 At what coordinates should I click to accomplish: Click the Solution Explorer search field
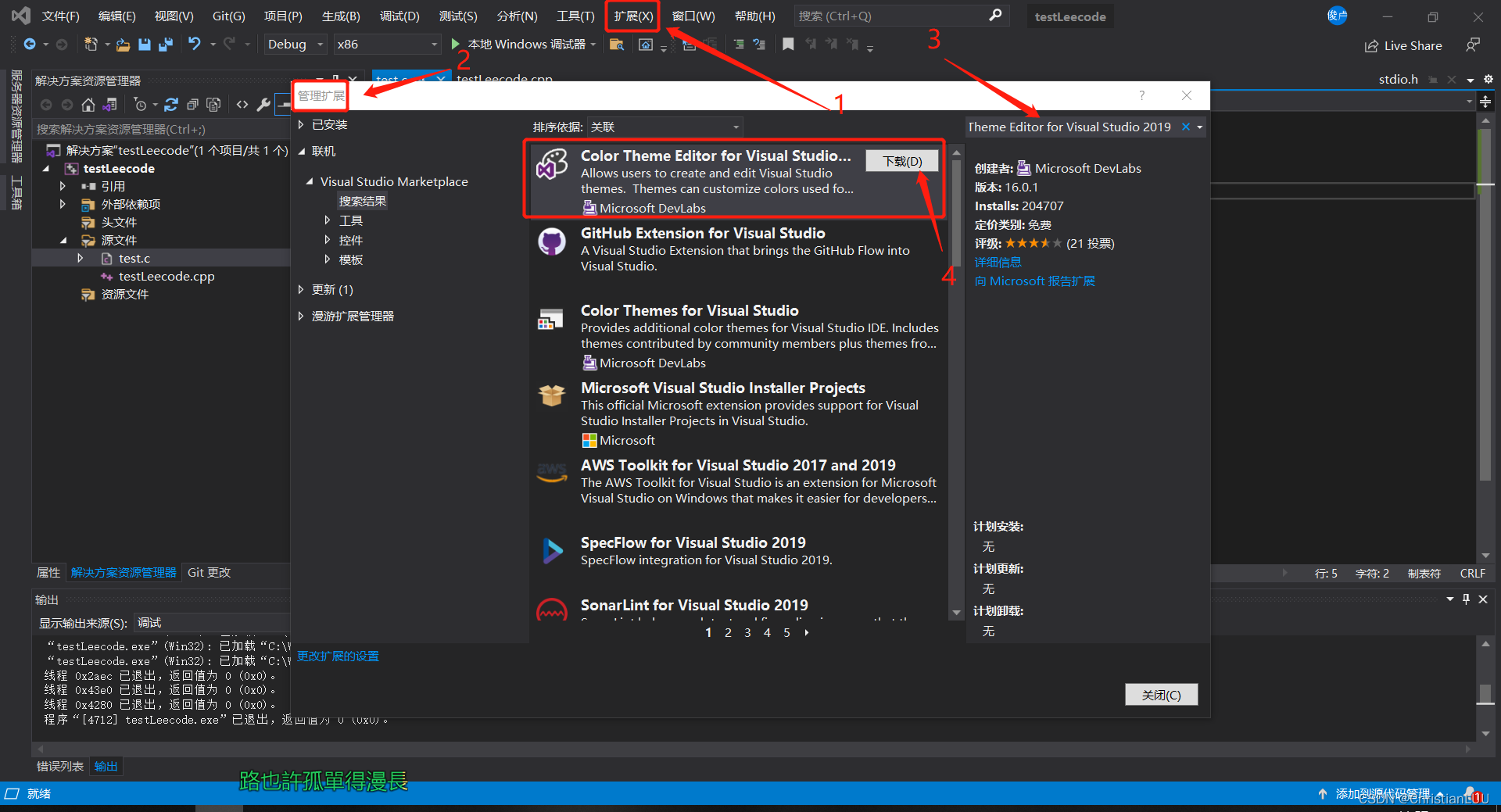point(160,129)
